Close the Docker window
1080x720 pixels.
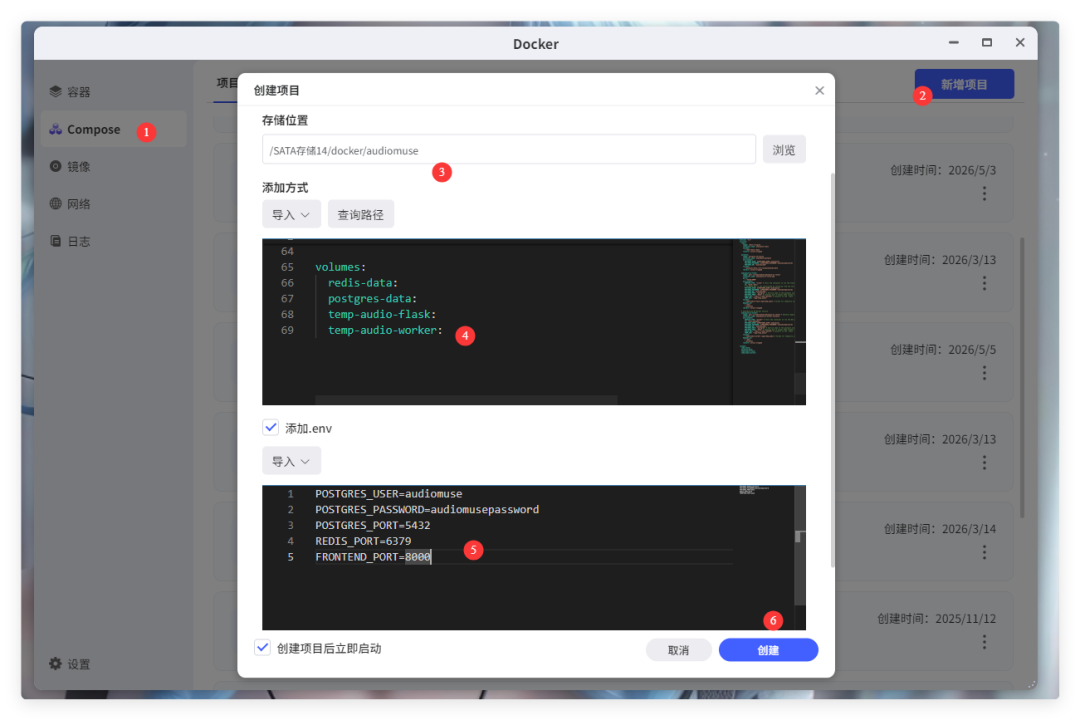click(1020, 43)
